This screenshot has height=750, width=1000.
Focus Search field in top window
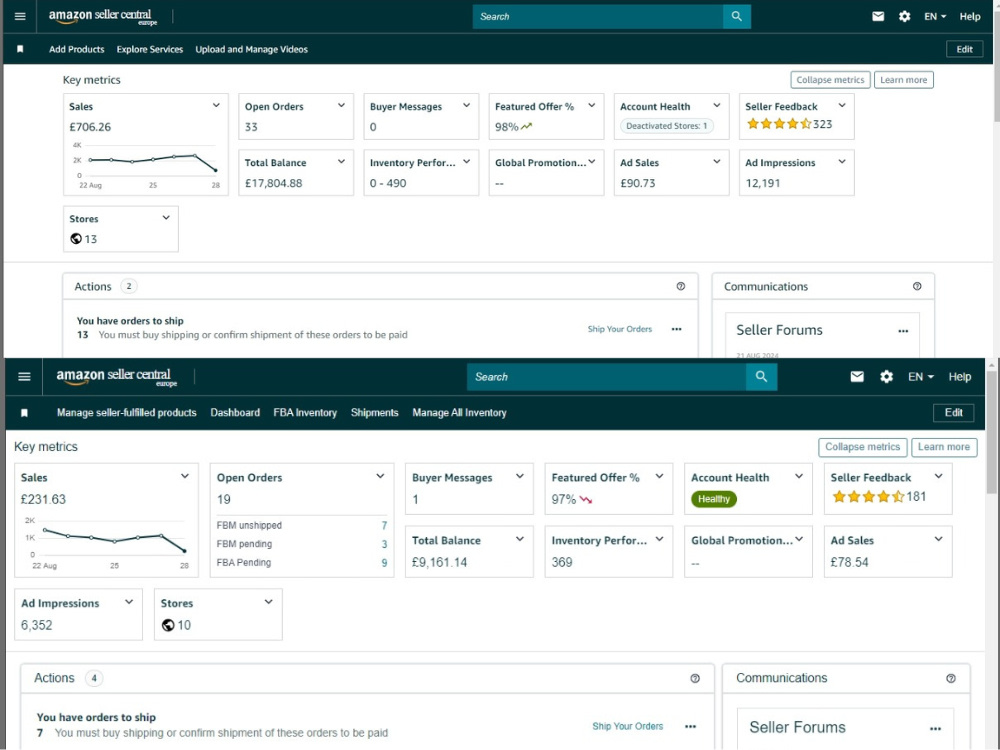pyautogui.click(x=598, y=17)
